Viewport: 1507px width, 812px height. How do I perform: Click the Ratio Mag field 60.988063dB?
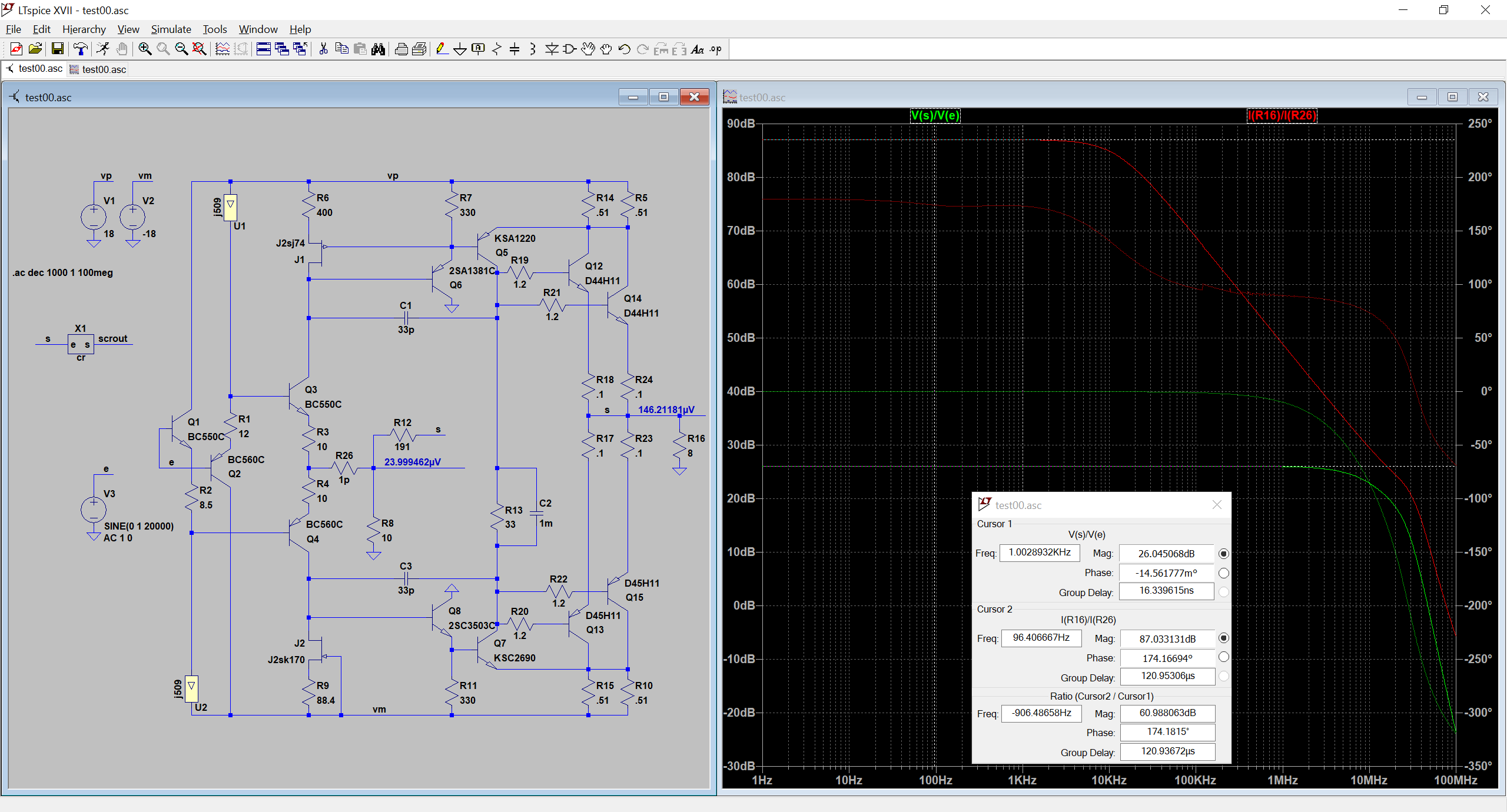[x=1168, y=713]
